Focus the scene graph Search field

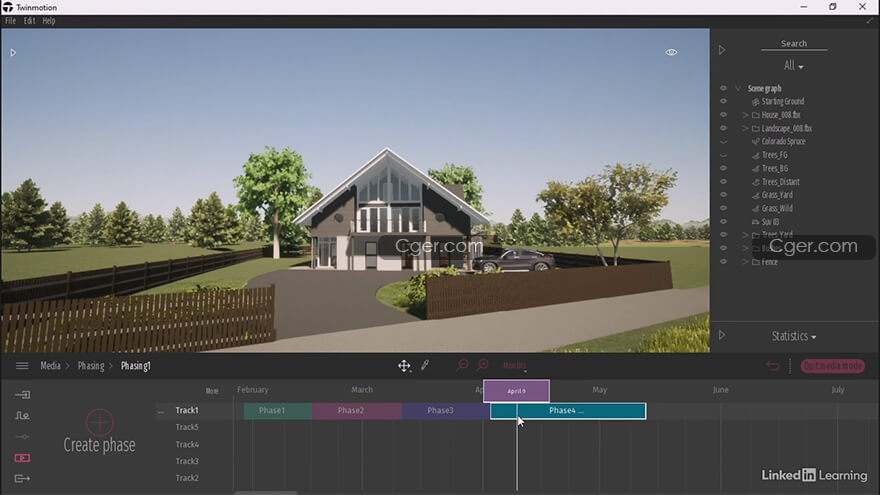(794, 44)
